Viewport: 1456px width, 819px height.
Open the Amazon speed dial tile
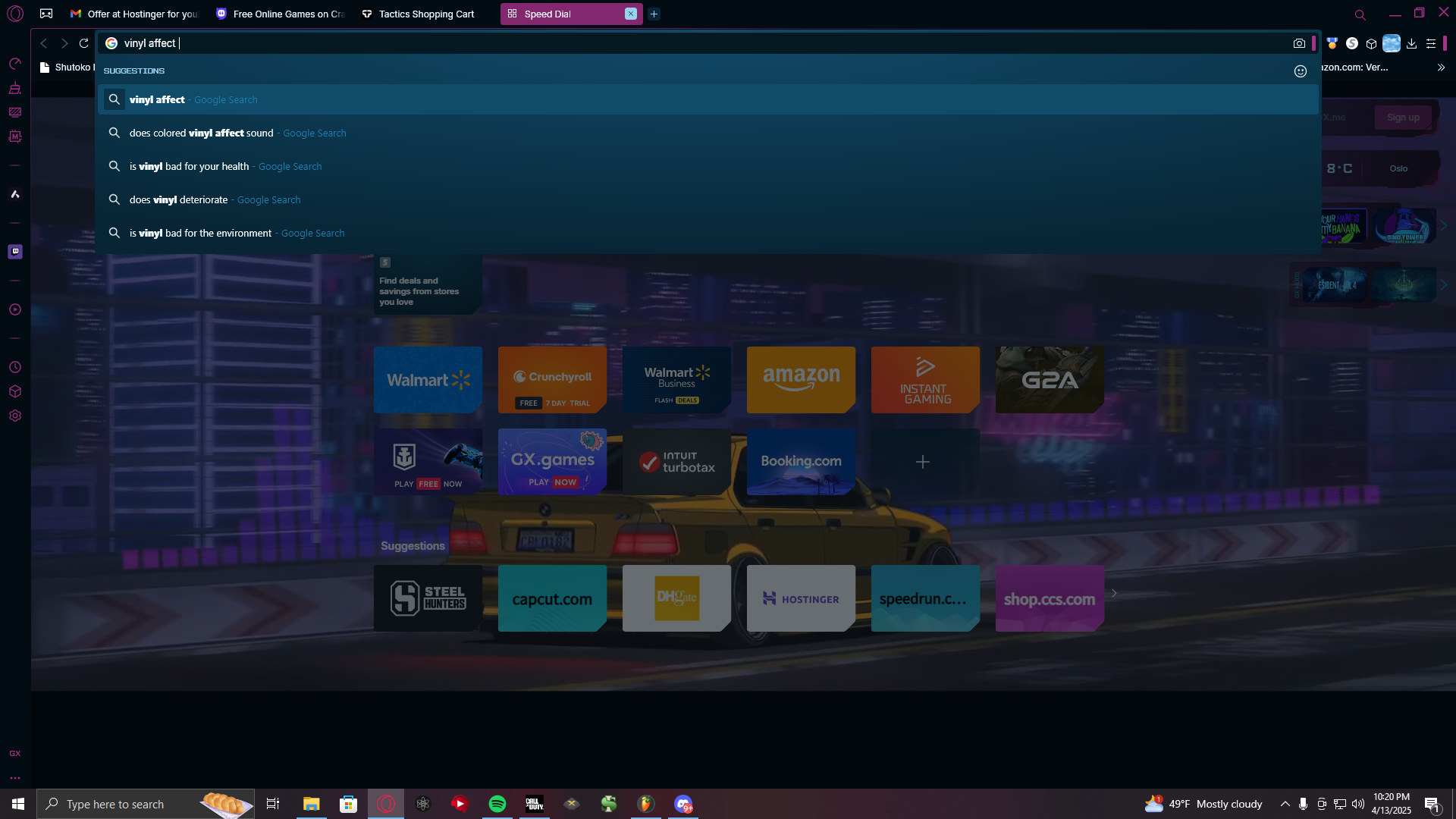coord(801,380)
